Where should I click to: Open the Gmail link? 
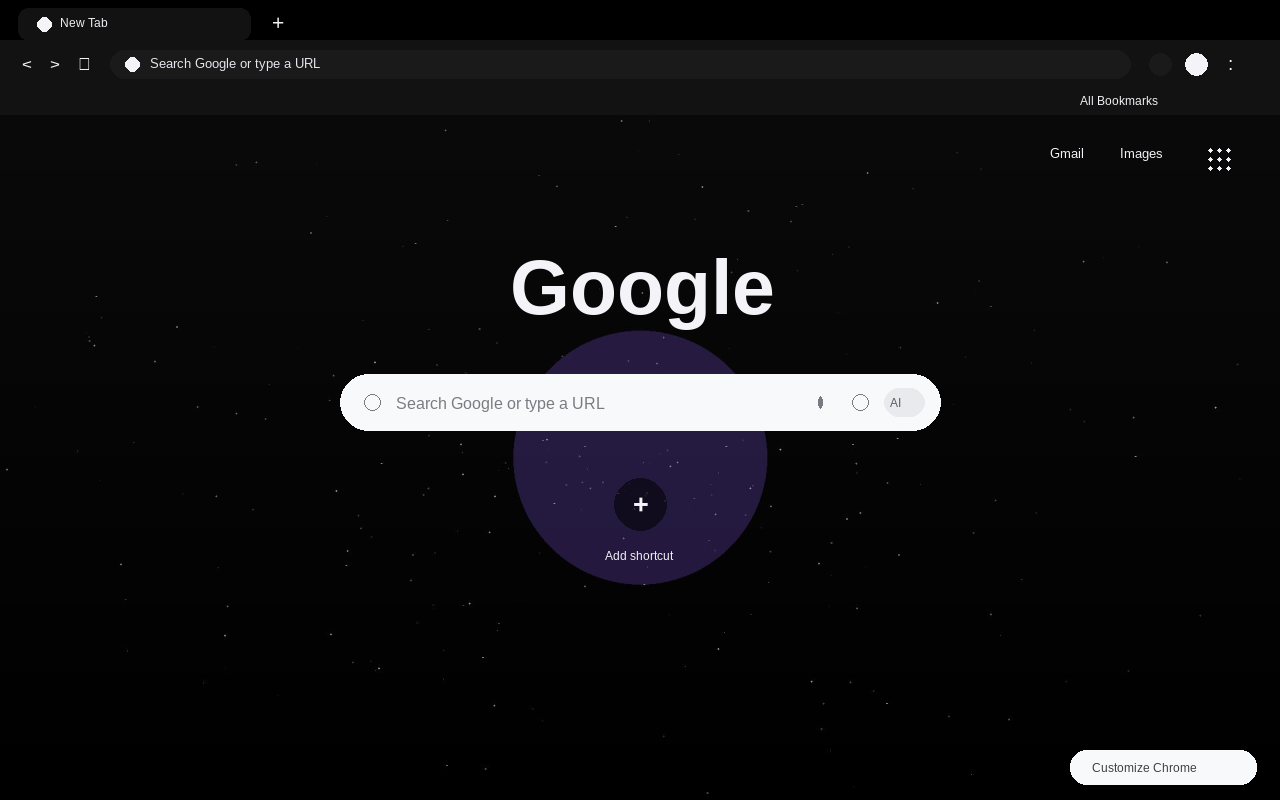(1067, 154)
